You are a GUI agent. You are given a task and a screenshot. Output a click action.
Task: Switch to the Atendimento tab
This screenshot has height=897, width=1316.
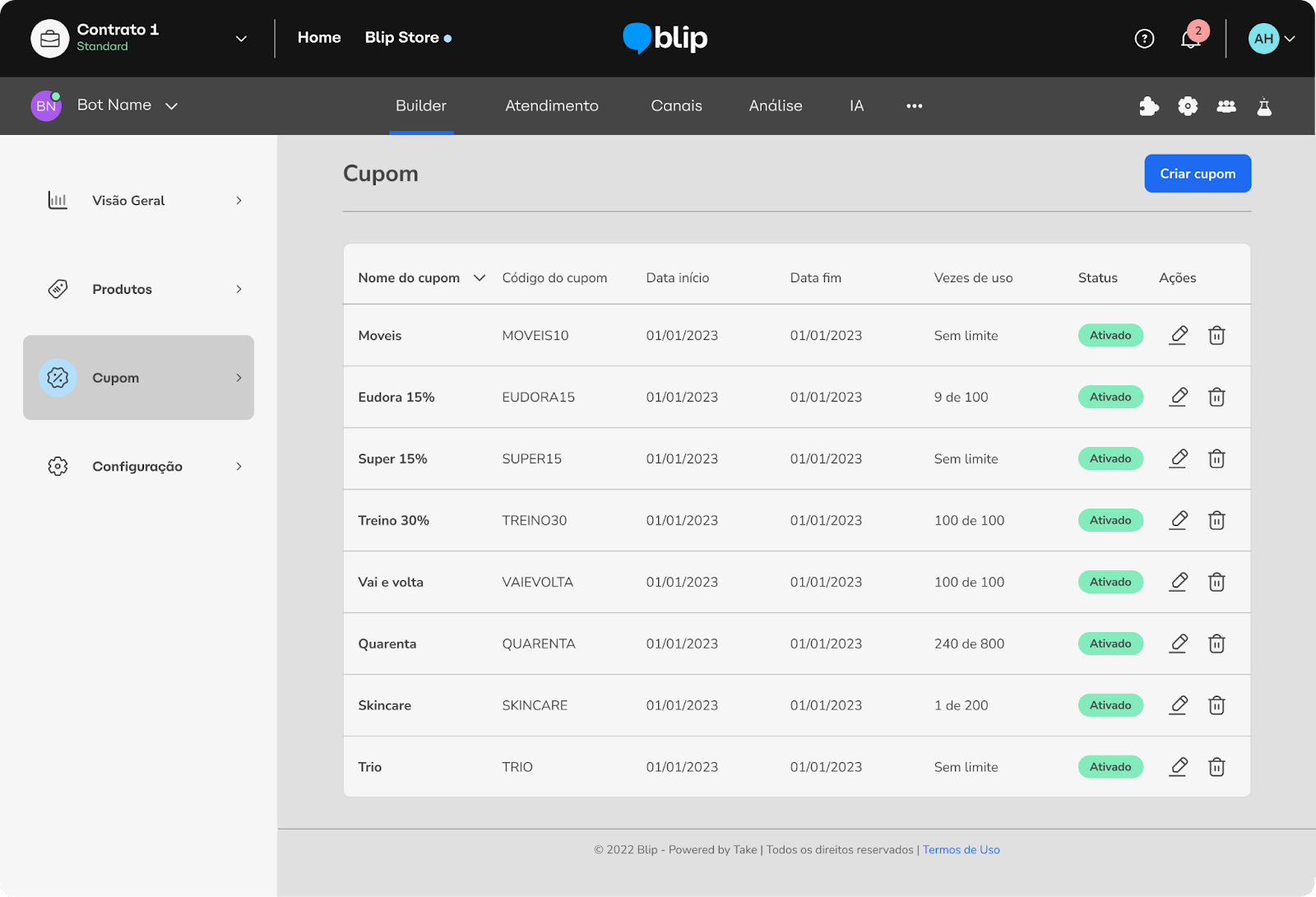(551, 106)
